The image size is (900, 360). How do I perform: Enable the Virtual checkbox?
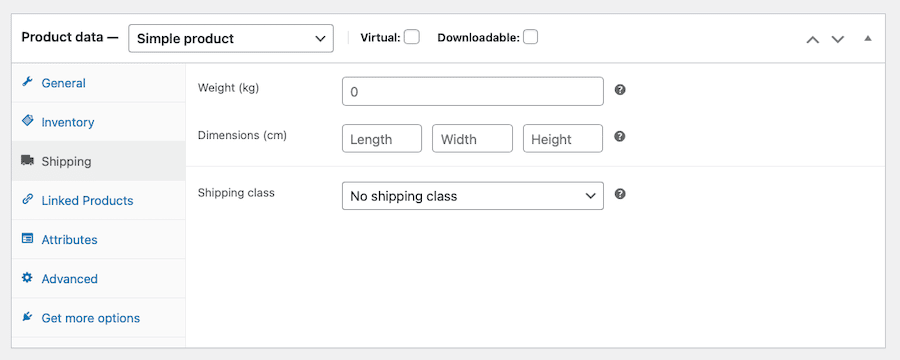(412, 37)
